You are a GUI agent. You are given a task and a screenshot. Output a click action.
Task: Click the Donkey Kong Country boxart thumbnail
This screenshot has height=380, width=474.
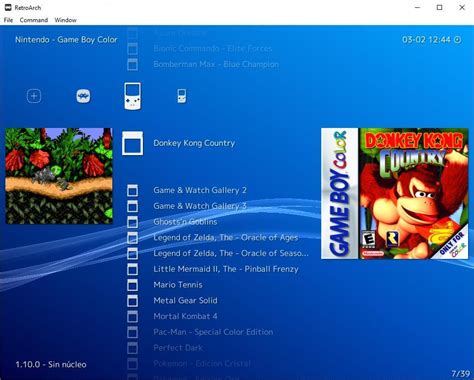[395, 193]
